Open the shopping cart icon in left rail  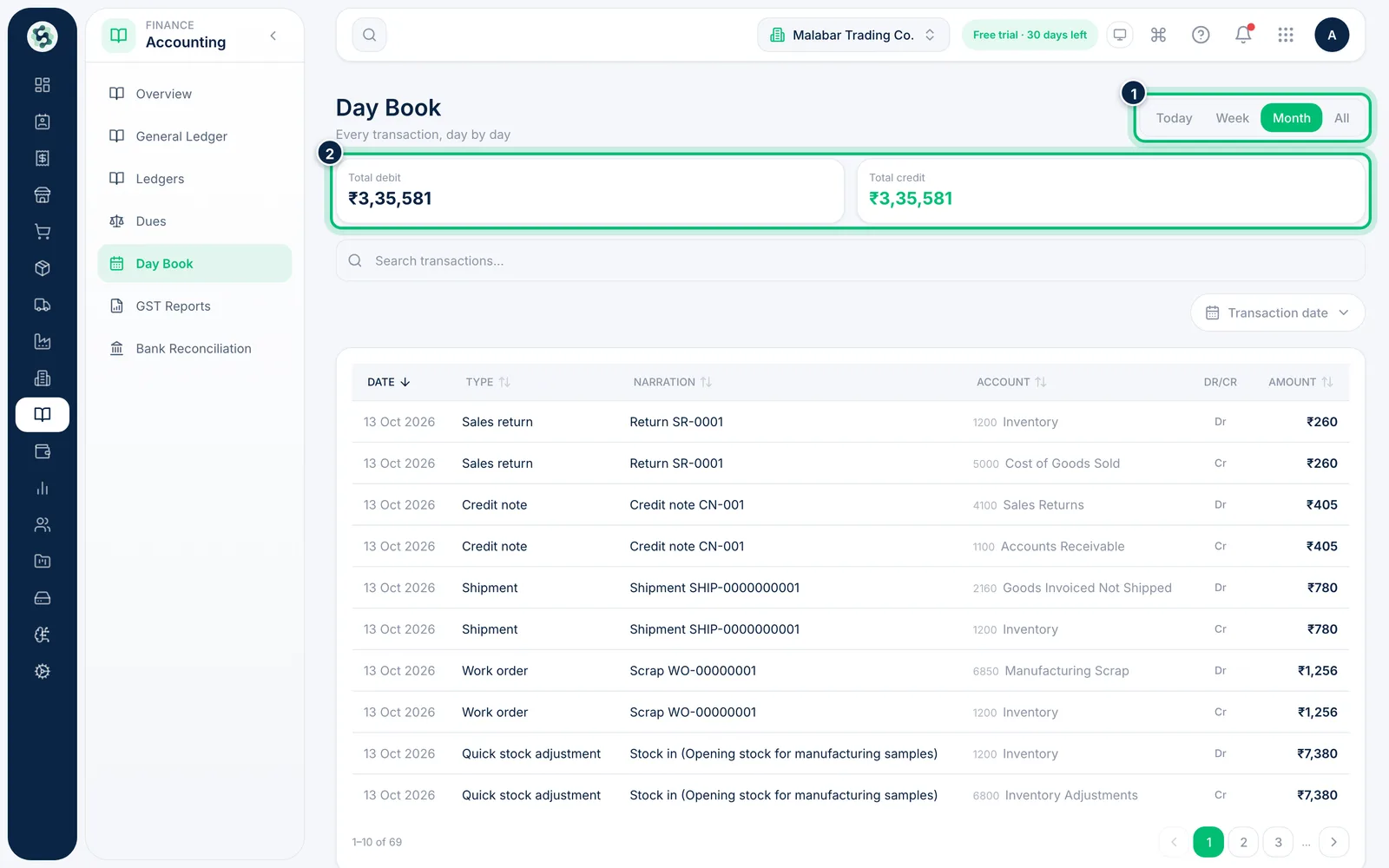(x=42, y=232)
